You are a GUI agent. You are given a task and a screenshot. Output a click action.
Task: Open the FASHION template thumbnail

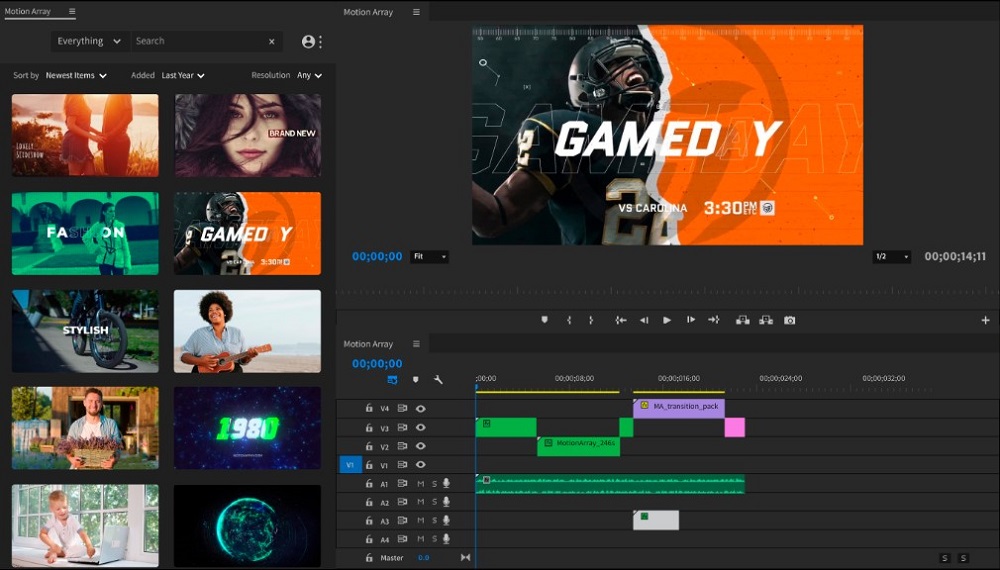pyautogui.click(x=85, y=233)
